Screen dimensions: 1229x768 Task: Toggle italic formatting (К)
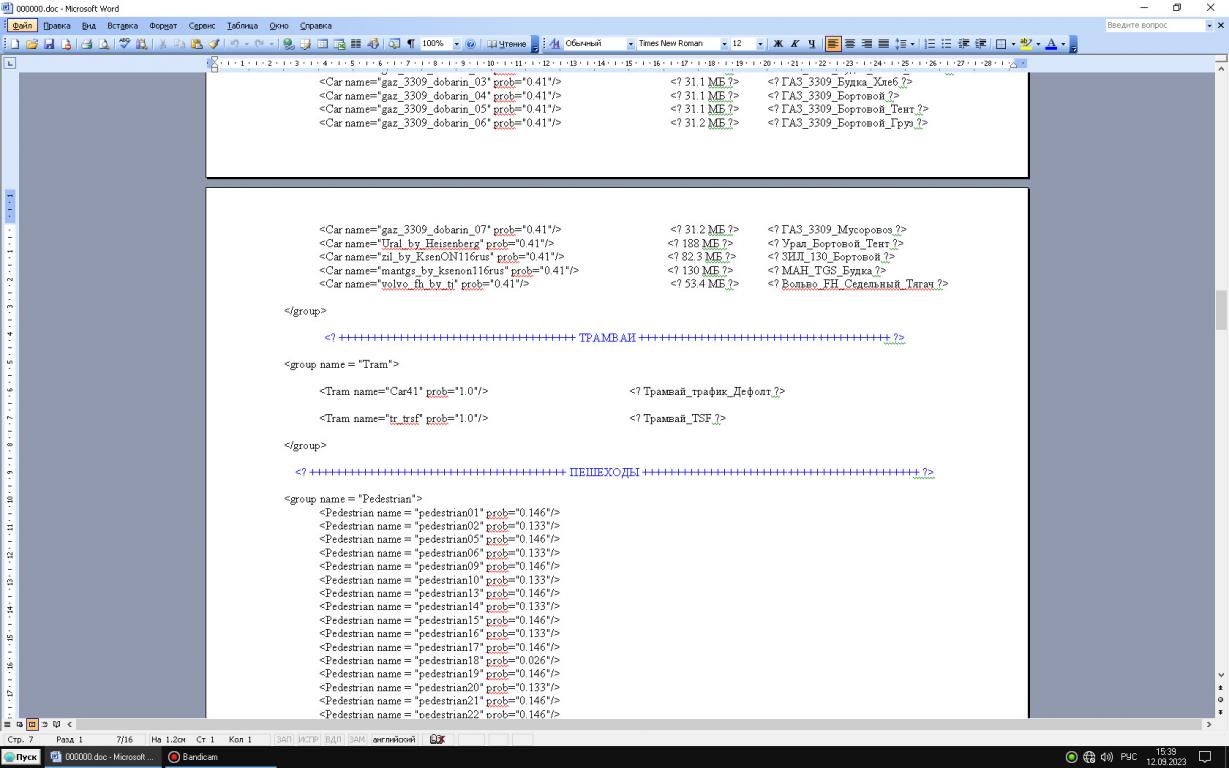pos(794,44)
